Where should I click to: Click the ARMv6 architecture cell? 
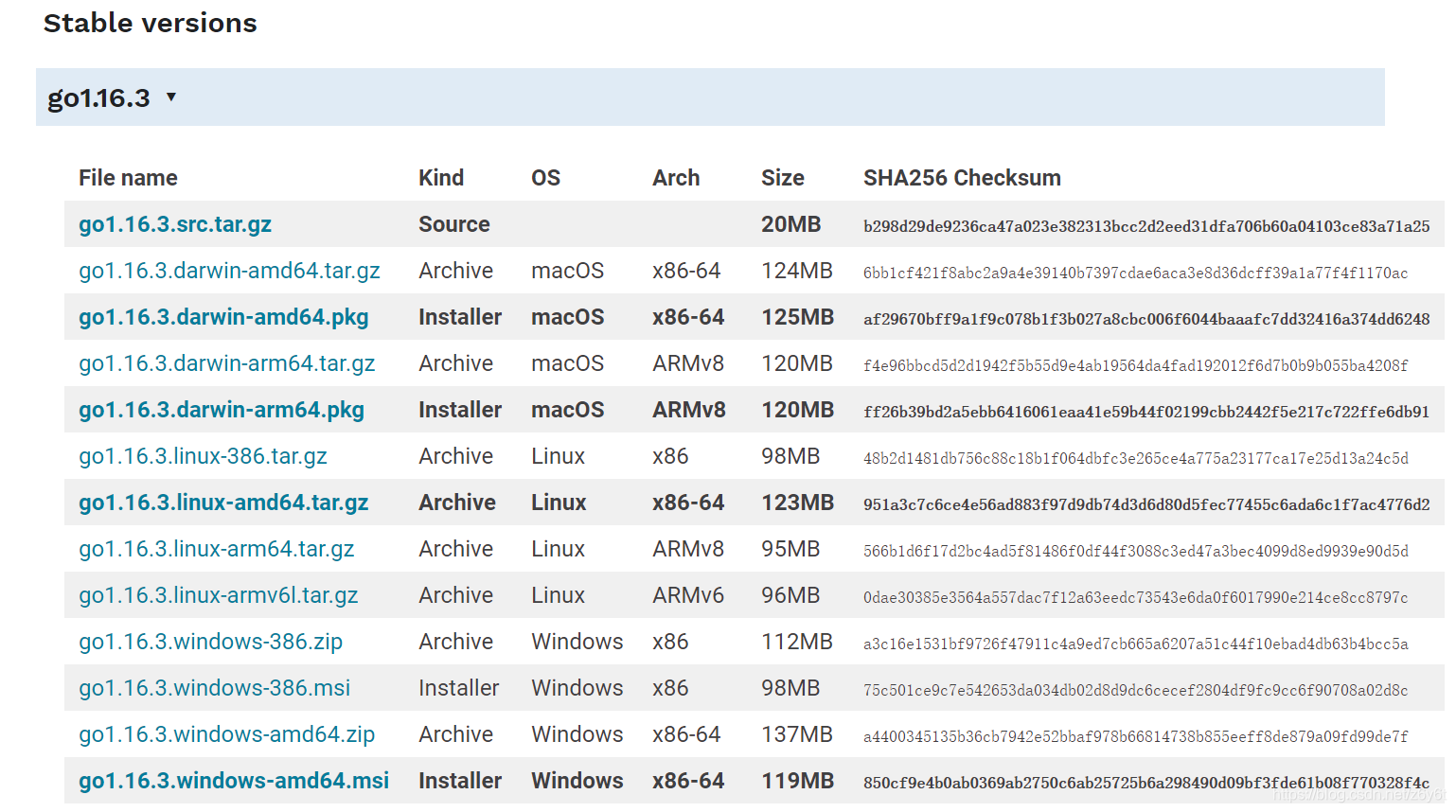(x=688, y=595)
